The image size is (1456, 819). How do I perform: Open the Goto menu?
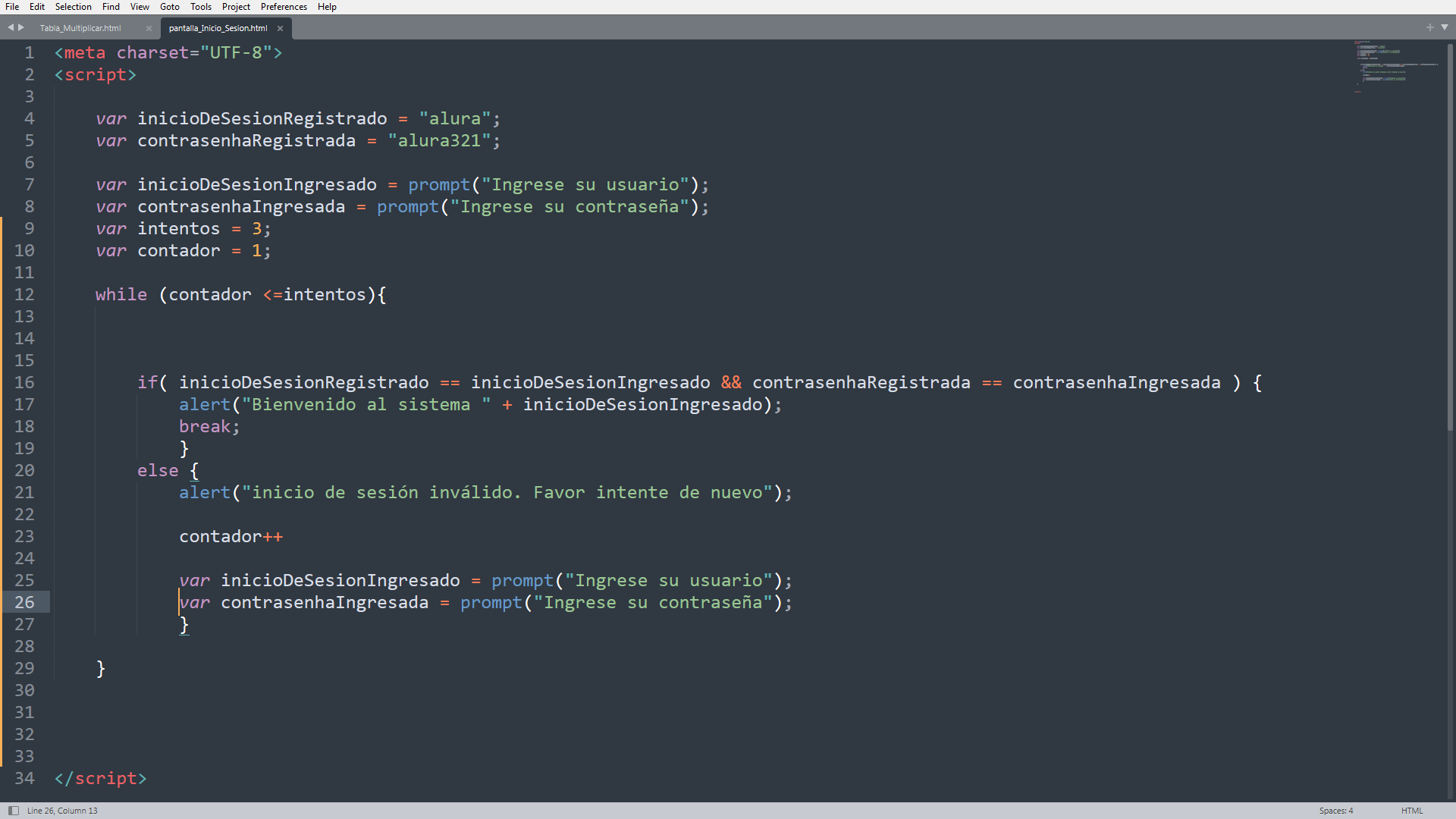click(x=170, y=7)
